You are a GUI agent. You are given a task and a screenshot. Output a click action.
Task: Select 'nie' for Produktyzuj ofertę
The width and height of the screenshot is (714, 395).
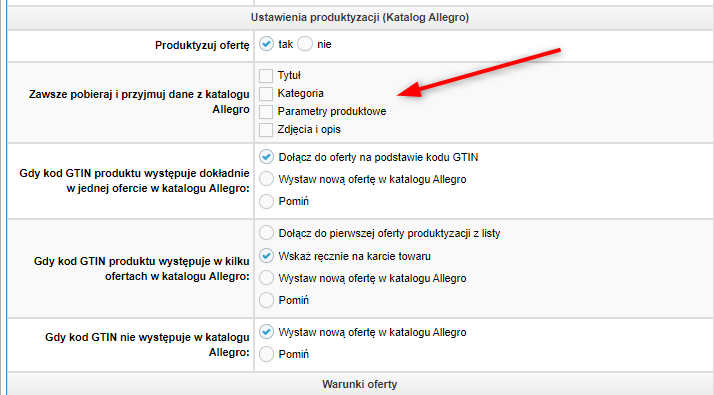click(305, 44)
